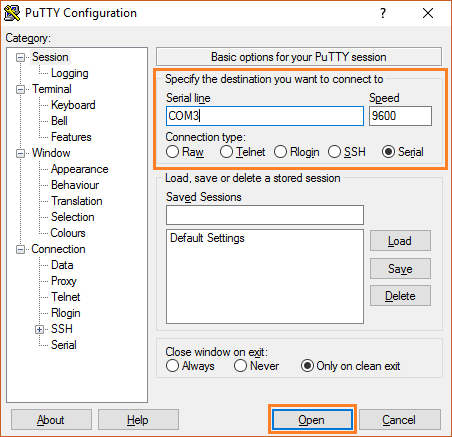Viewport: 452px width, 437px height.
Task: Select Default Settings in sessions list
Action: pos(207,238)
